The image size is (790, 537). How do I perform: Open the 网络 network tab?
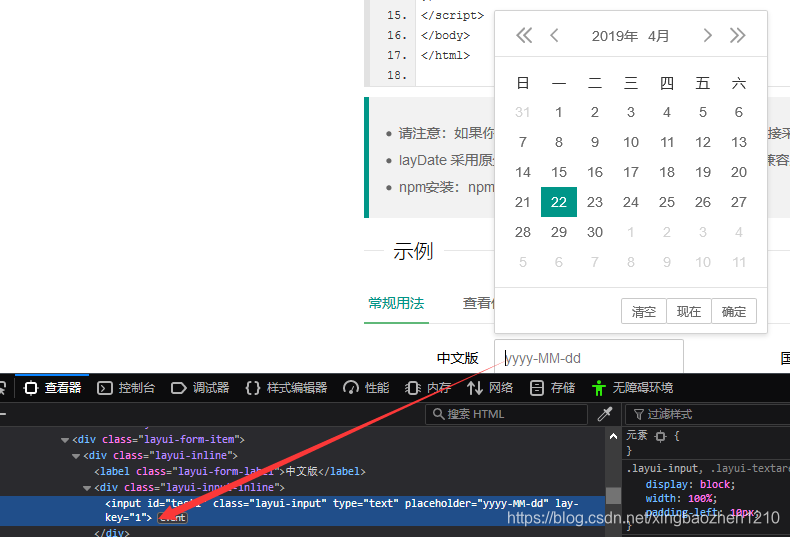pos(490,388)
